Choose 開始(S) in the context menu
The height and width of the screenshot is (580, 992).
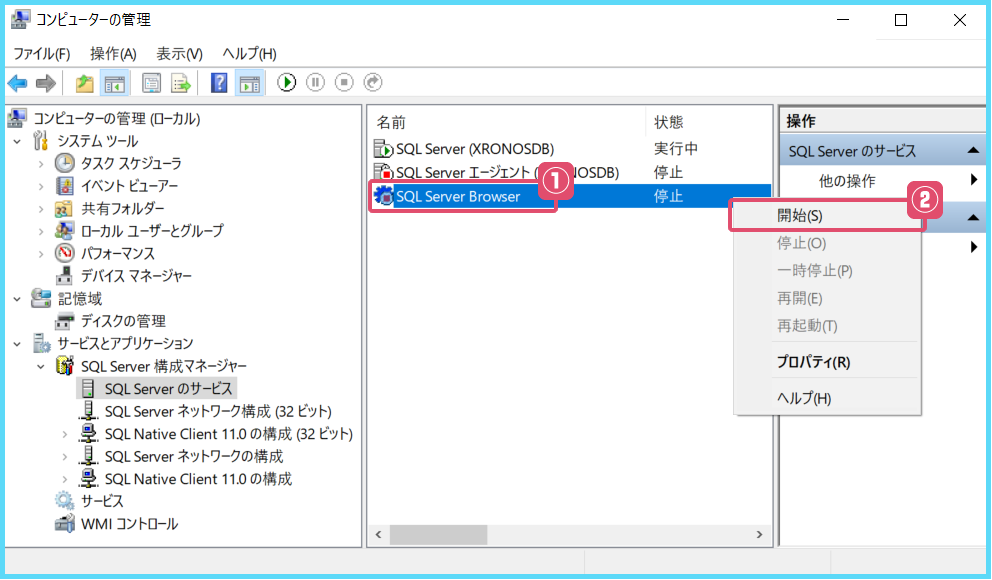[x=800, y=215]
